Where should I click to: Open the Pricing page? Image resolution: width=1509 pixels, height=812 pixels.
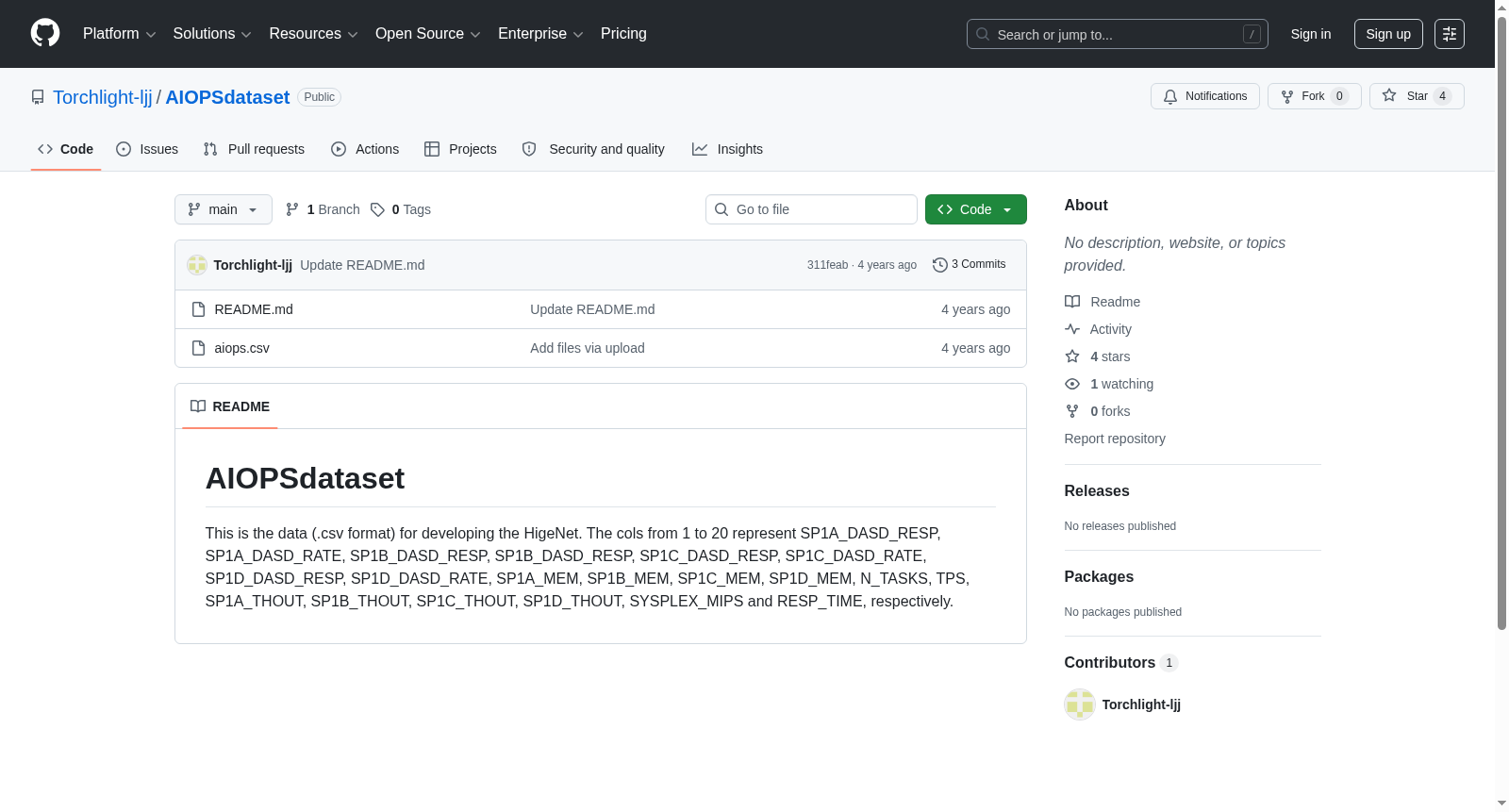point(623,34)
